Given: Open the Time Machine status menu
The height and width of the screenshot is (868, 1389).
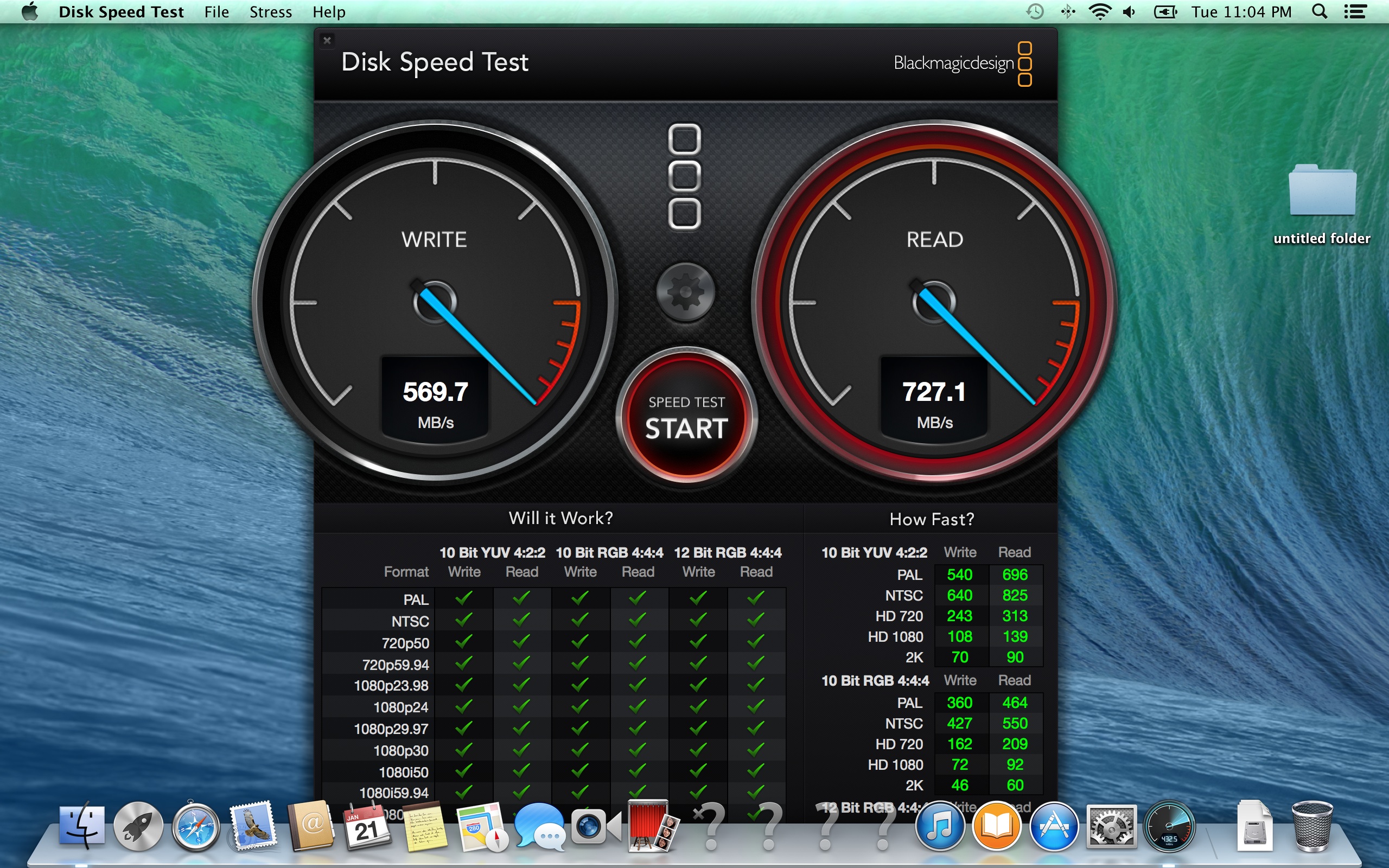Looking at the screenshot, I should click(x=1035, y=12).
